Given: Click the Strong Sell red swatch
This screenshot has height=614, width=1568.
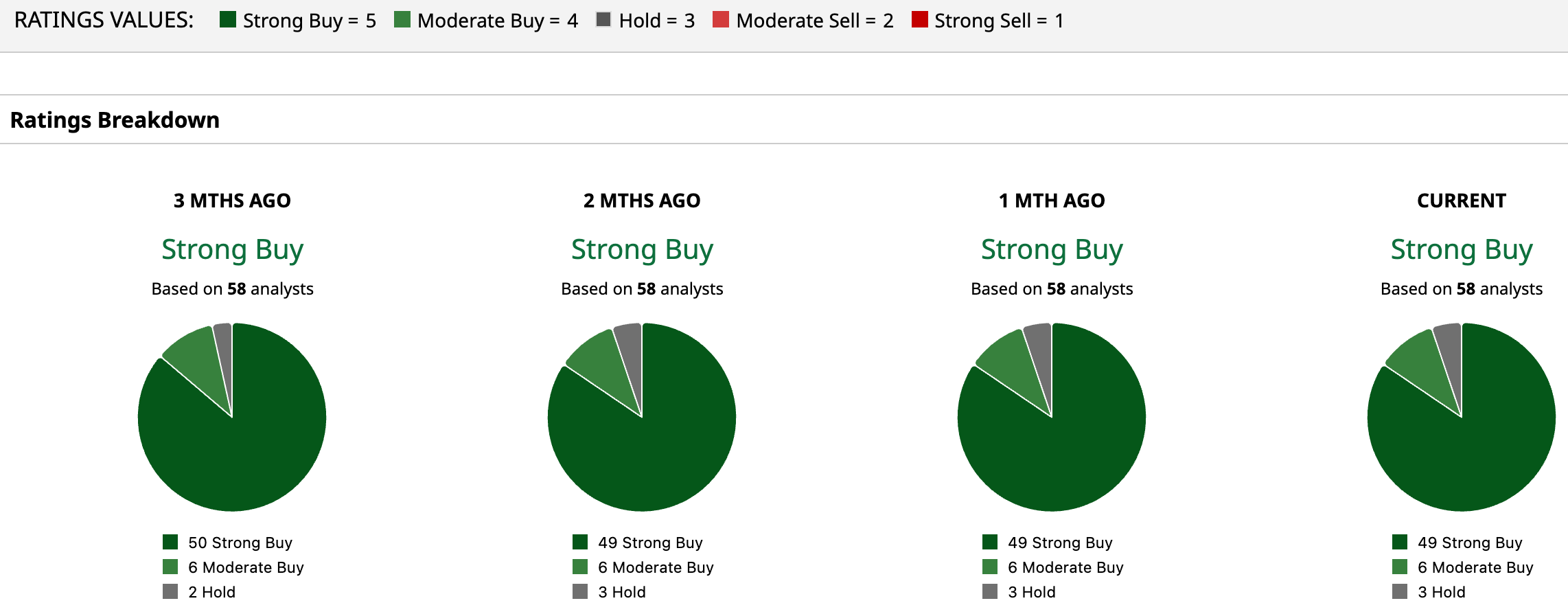Looking at the screenshot, I should (x=919, y=19).
